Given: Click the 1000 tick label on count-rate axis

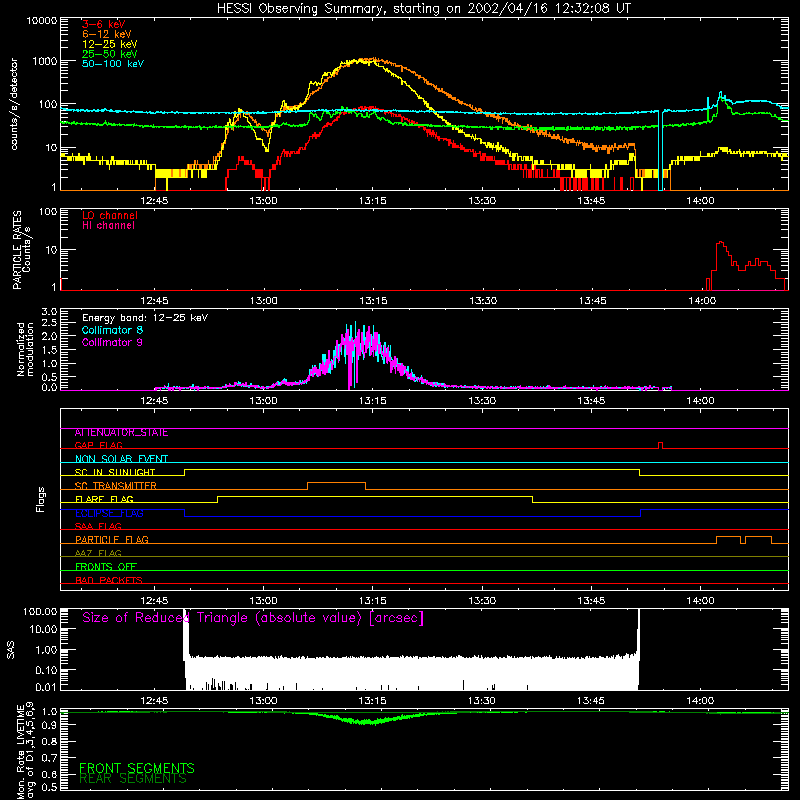Looking at the screenshot, I should pos(45,61).
